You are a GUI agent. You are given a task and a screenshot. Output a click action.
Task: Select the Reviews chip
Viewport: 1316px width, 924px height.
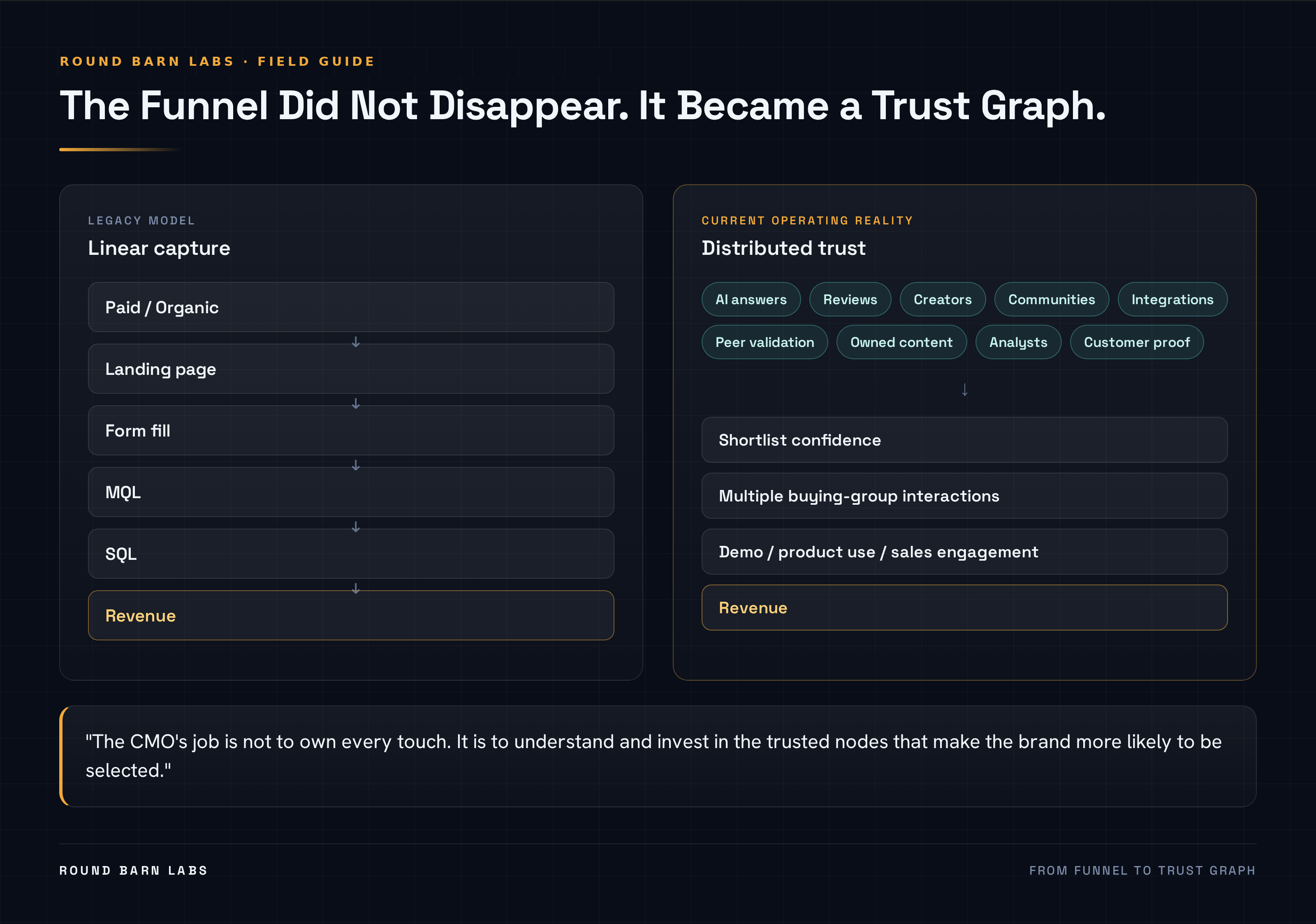tap(850, 299)
